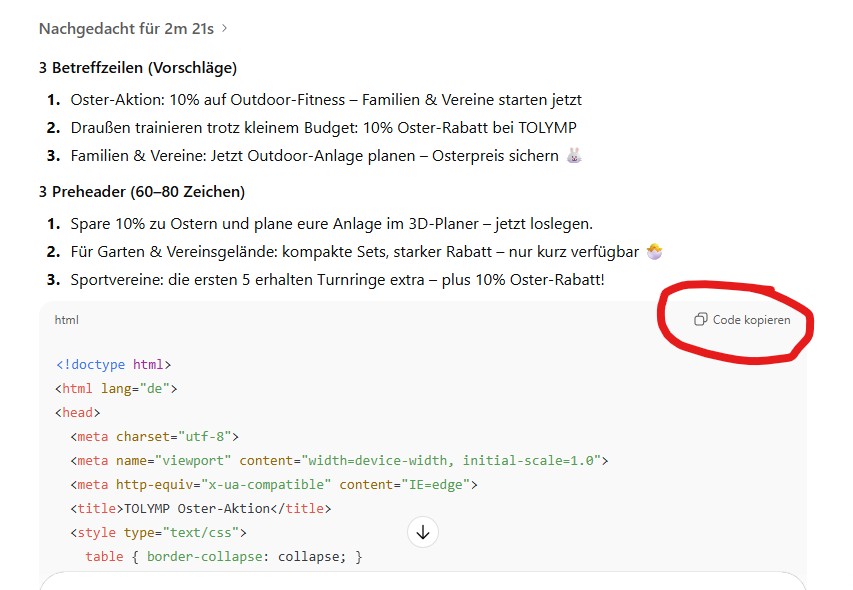Click the scroll-down arrow button
The height and width of the screenshot is (590, 853).
pyautogui.click(x=423, y=533)
